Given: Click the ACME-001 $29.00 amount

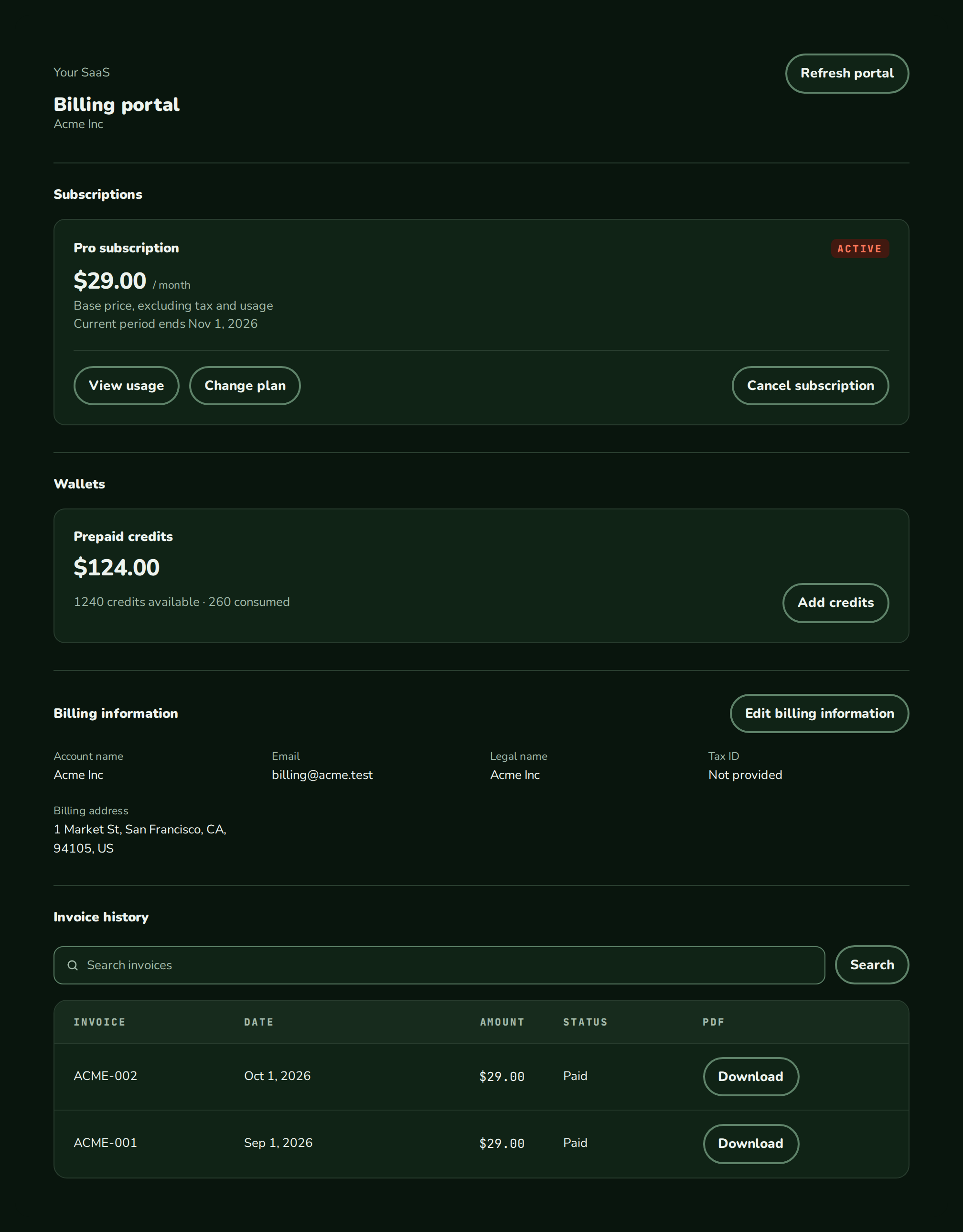Looking at the screenshot, I should point(502,1144).
